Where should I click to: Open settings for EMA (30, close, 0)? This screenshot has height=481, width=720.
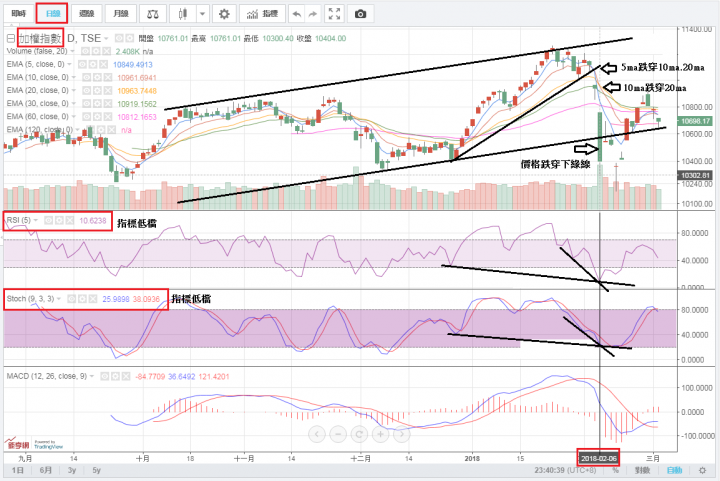96,103
